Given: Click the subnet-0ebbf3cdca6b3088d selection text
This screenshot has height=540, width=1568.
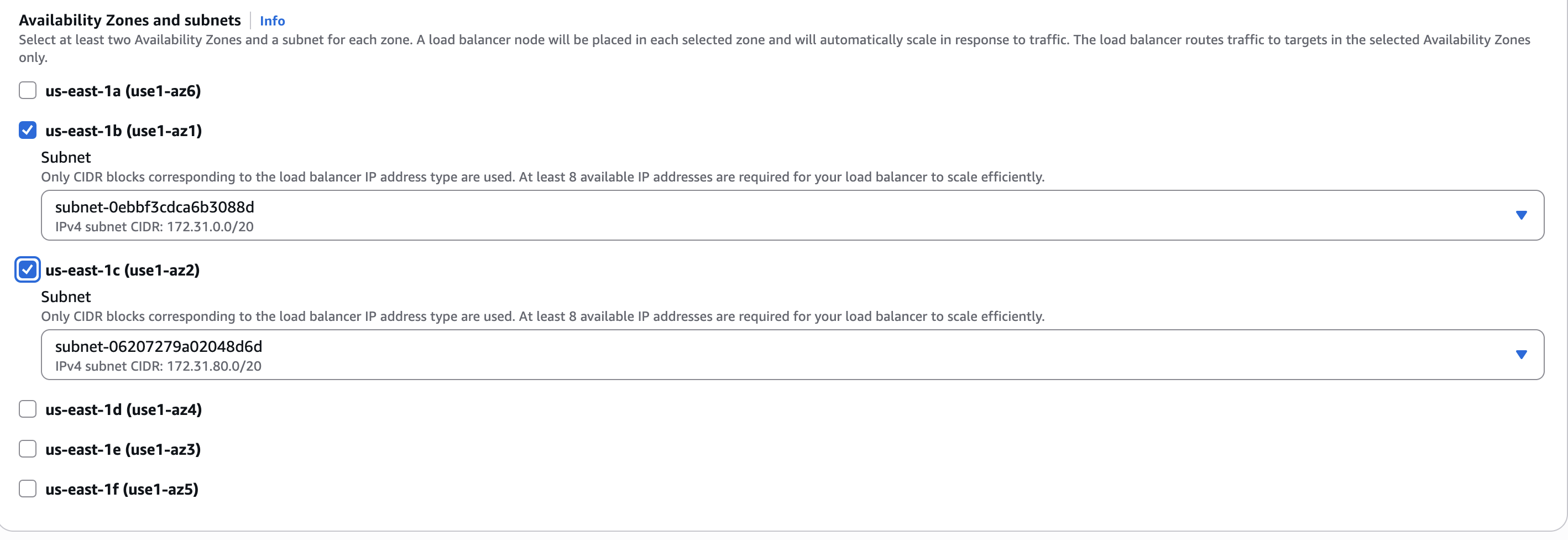Looking at the screenshot, I should pos(155,207).
